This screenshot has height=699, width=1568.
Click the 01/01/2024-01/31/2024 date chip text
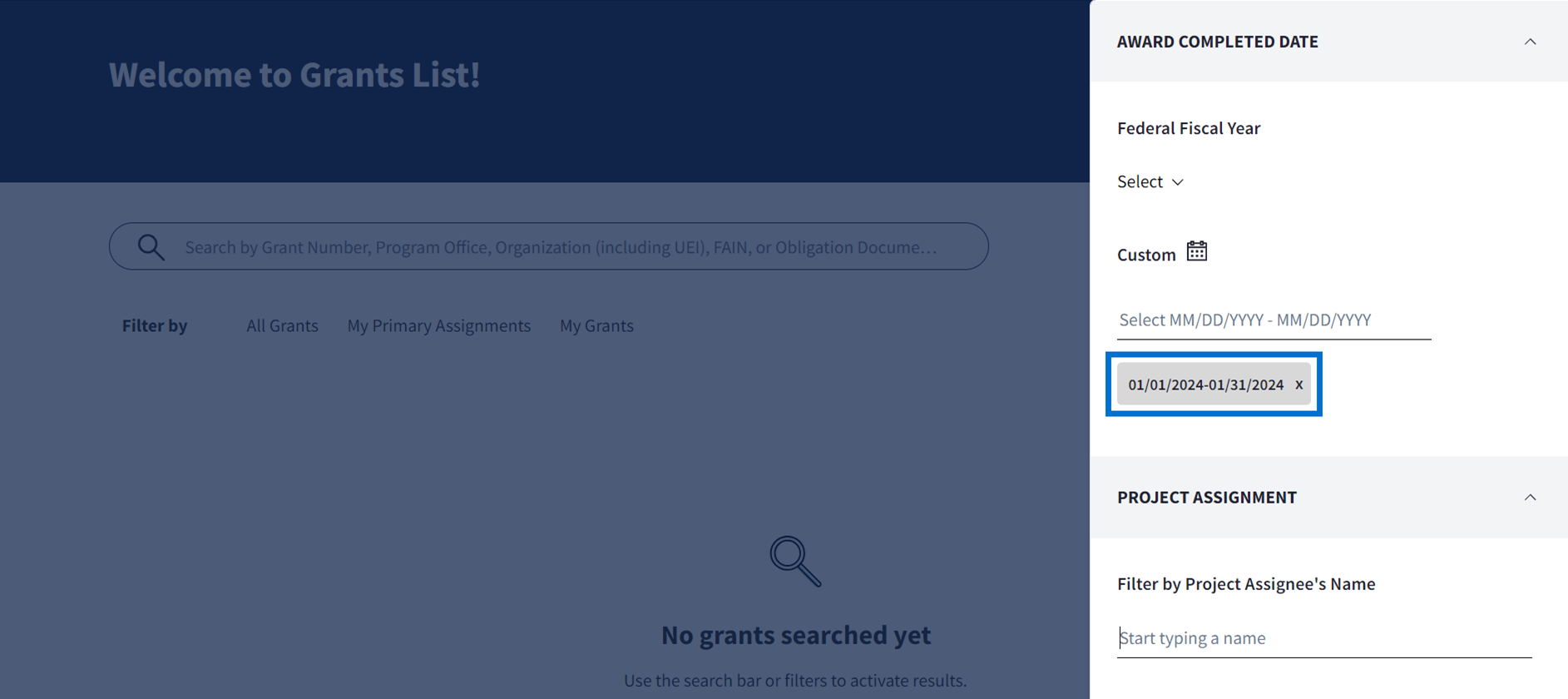tap(1205, 384)
